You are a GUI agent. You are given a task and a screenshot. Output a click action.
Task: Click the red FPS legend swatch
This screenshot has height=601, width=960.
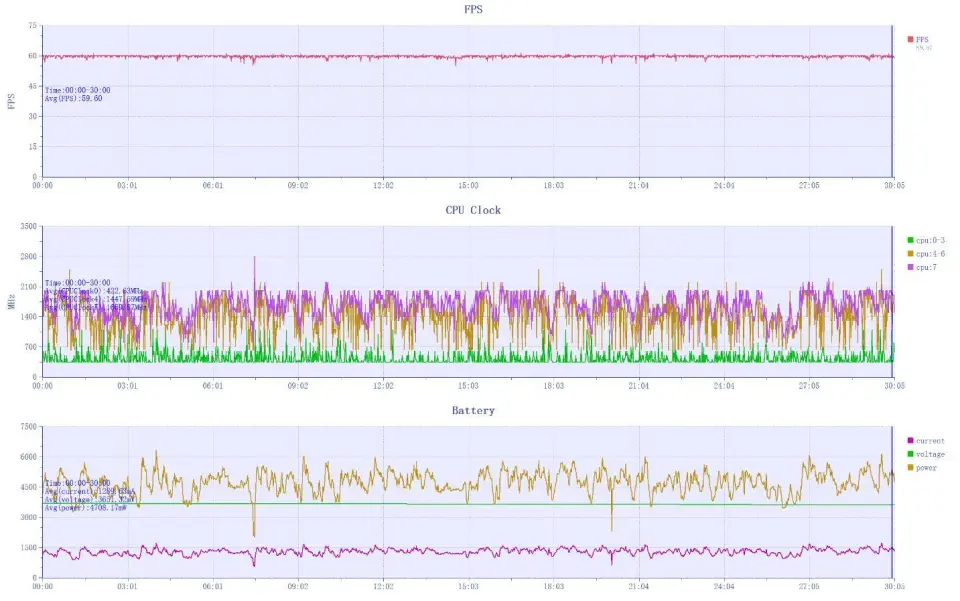(x=909, y=40)
